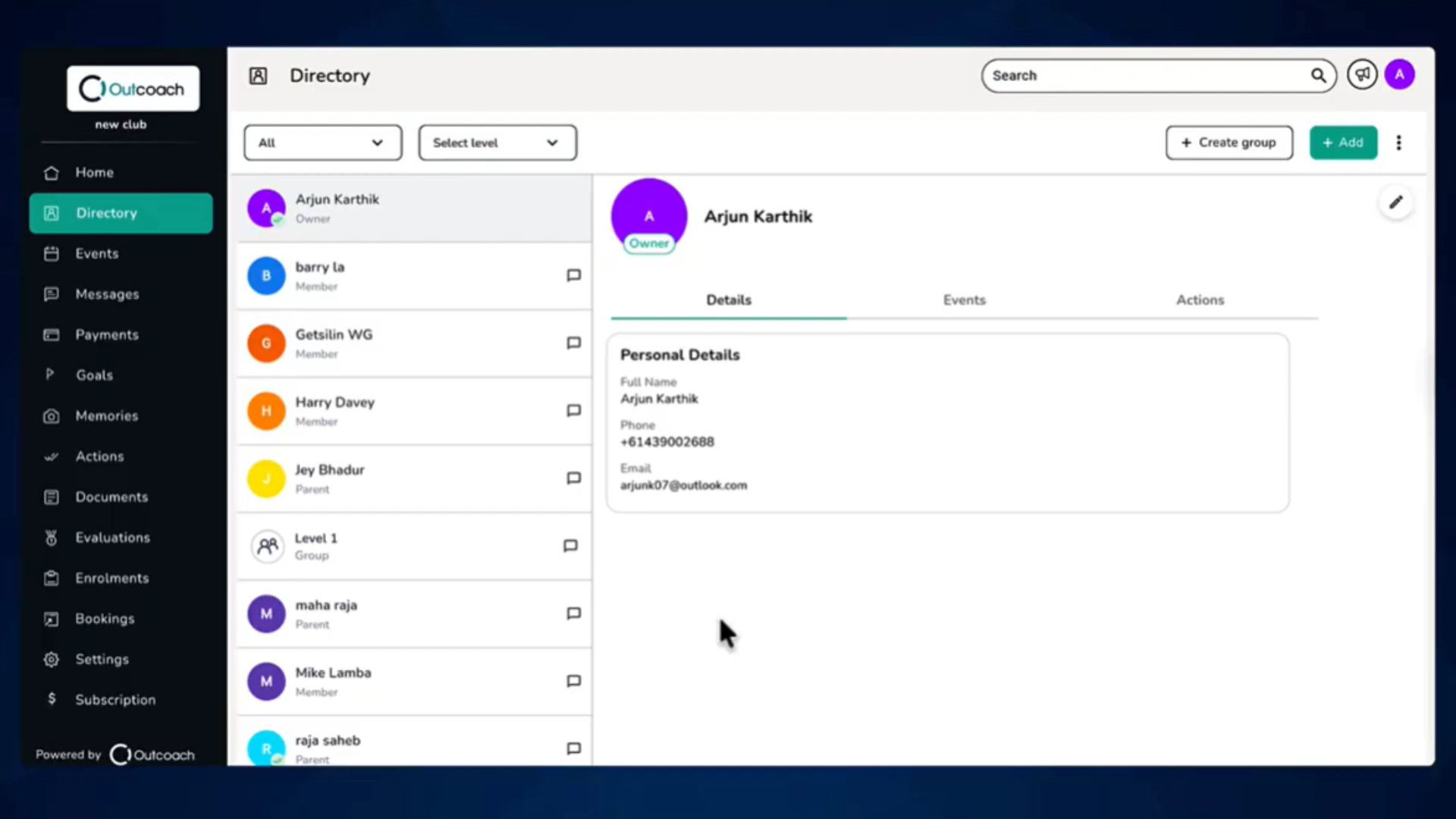Open message icon next to barry la

coord(573,275)
